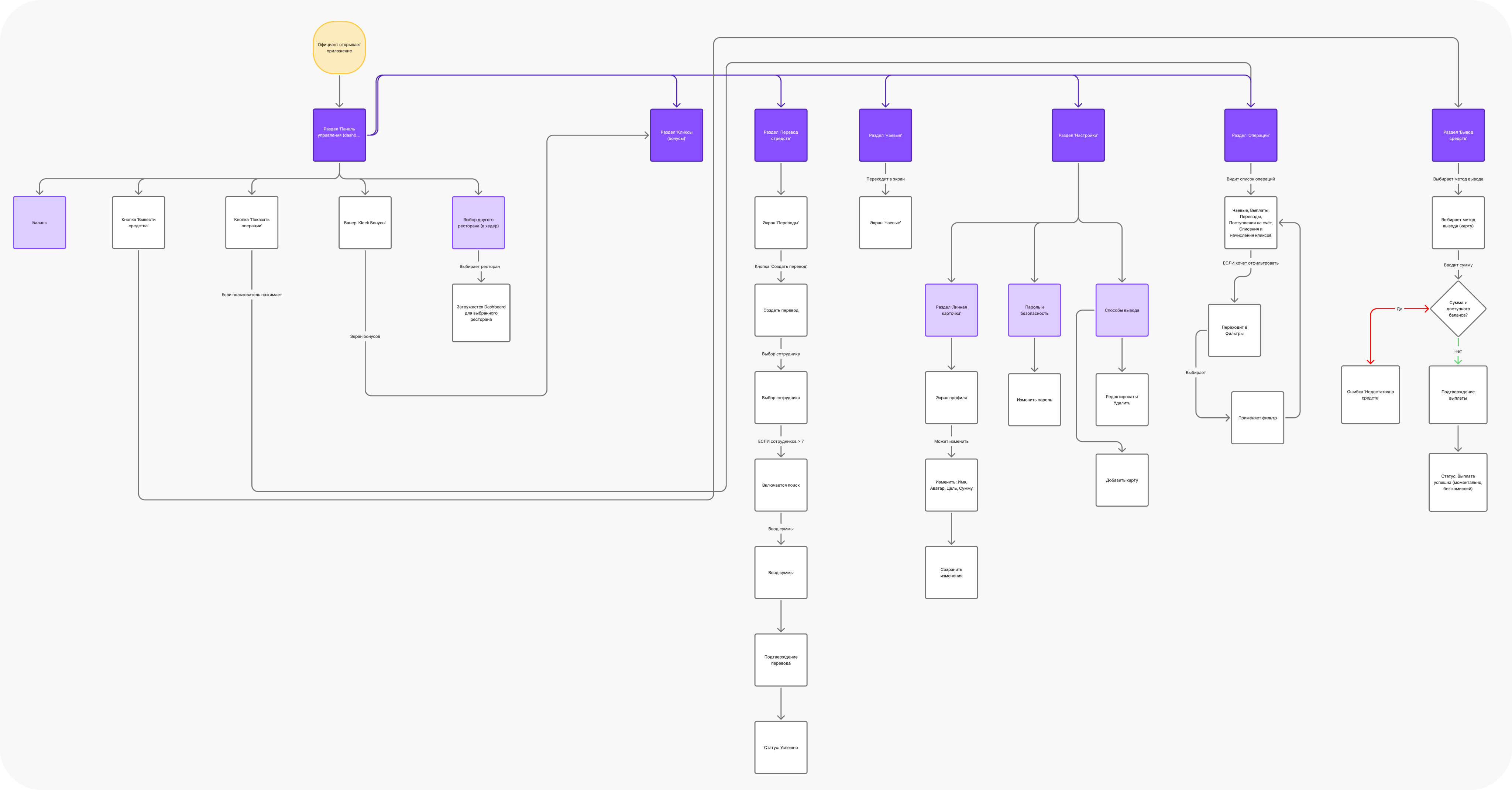The height and width of the screenshot is (790, 1512).
Task: Select the 'Раздел Кликсы (бонусы)' block
Action: point(676,135)
